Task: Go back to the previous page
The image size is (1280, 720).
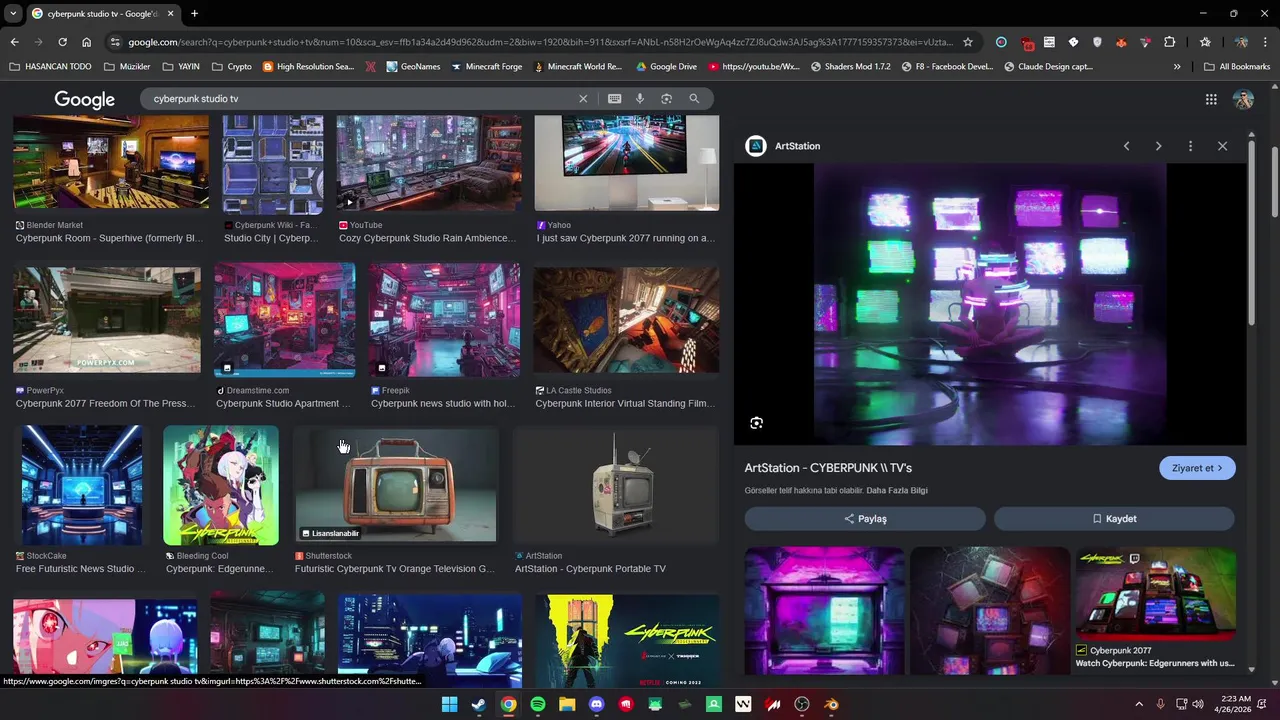Action: click(14, 42)
